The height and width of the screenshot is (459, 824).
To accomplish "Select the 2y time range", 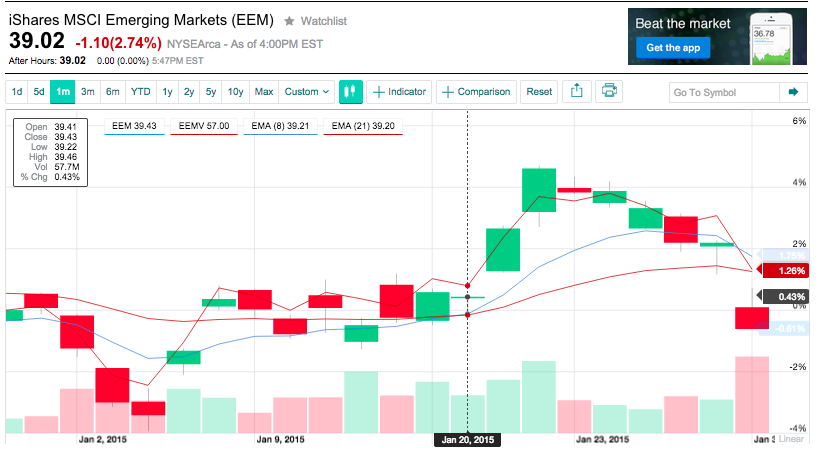I will coord(189,91).
